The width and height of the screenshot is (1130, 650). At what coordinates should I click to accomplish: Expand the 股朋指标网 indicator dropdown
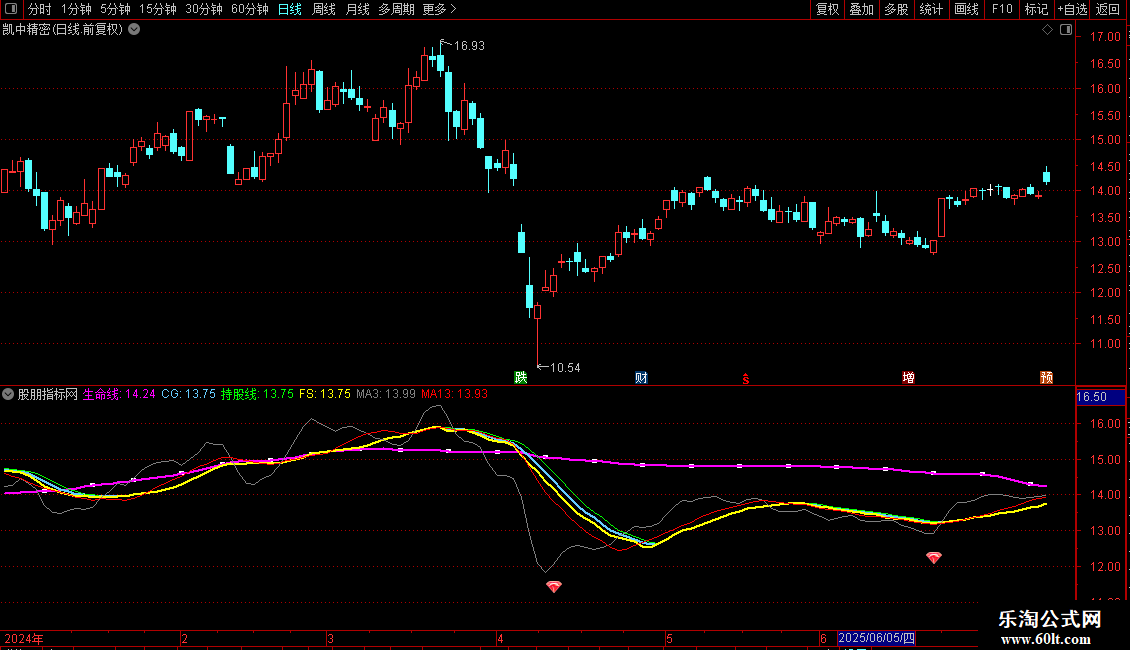point(8,394)
